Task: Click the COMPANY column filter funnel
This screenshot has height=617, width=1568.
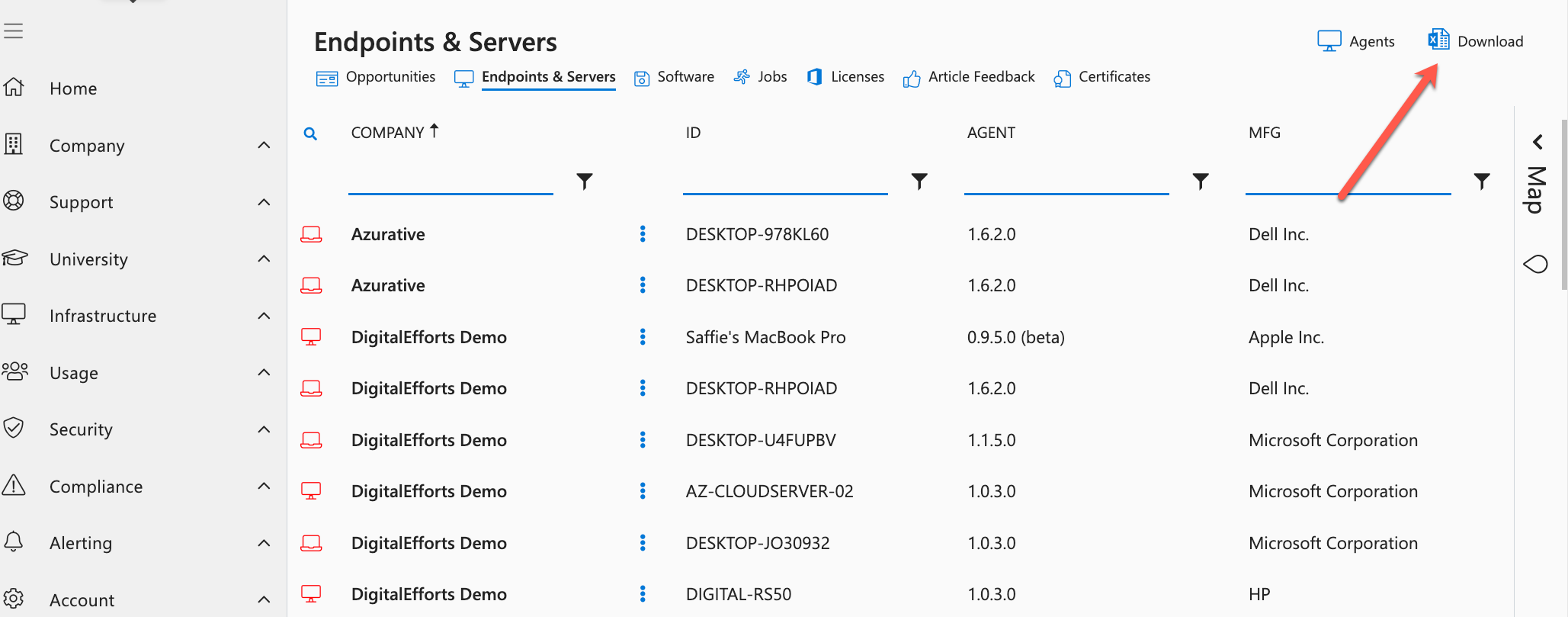Action: pos(585,181)
